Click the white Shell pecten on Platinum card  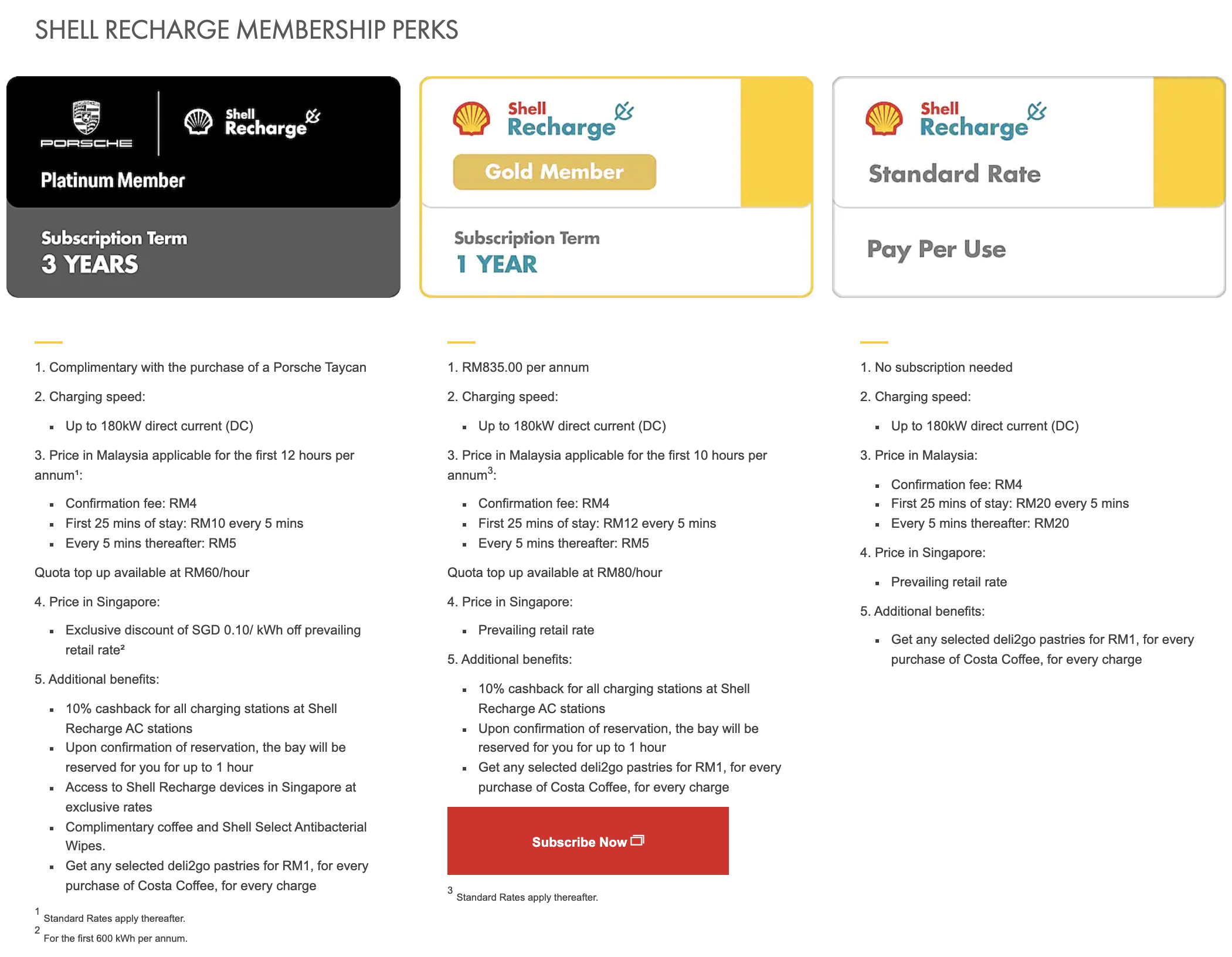(198, 122)
